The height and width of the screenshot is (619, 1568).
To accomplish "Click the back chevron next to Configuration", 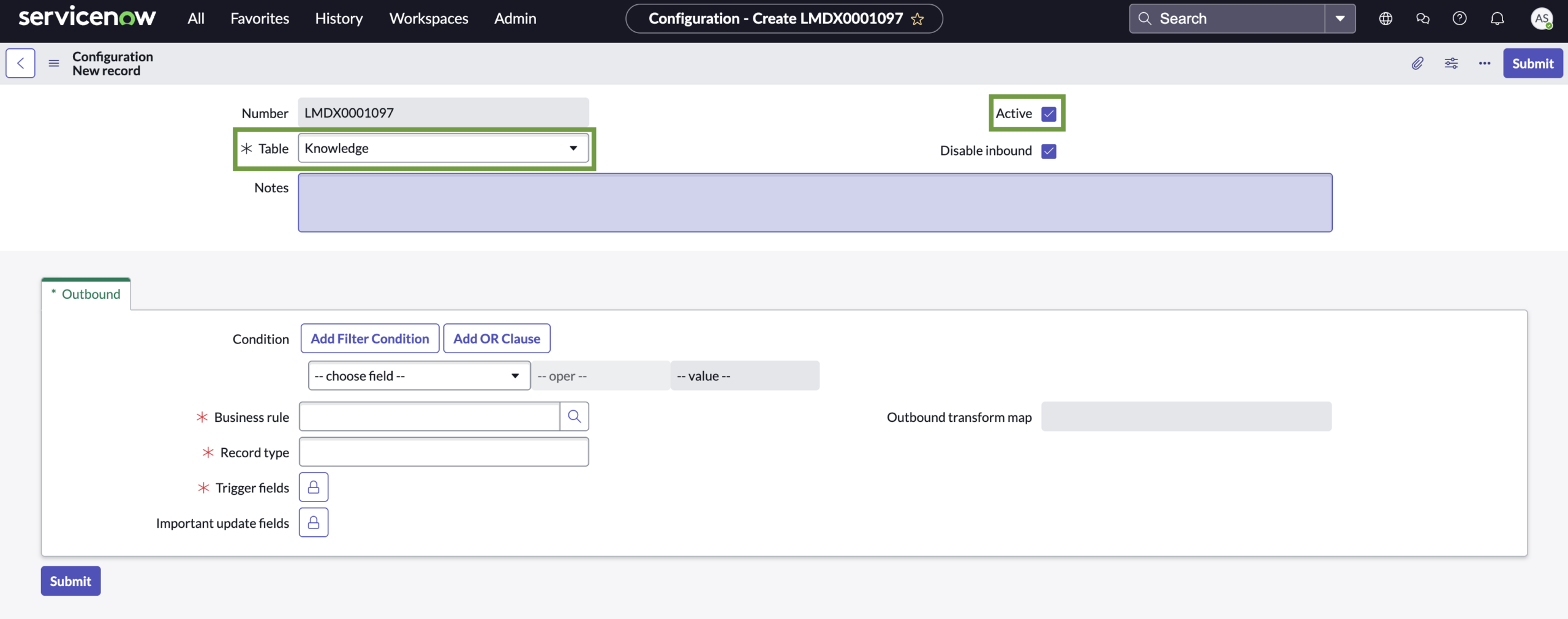I will [20, 63].
